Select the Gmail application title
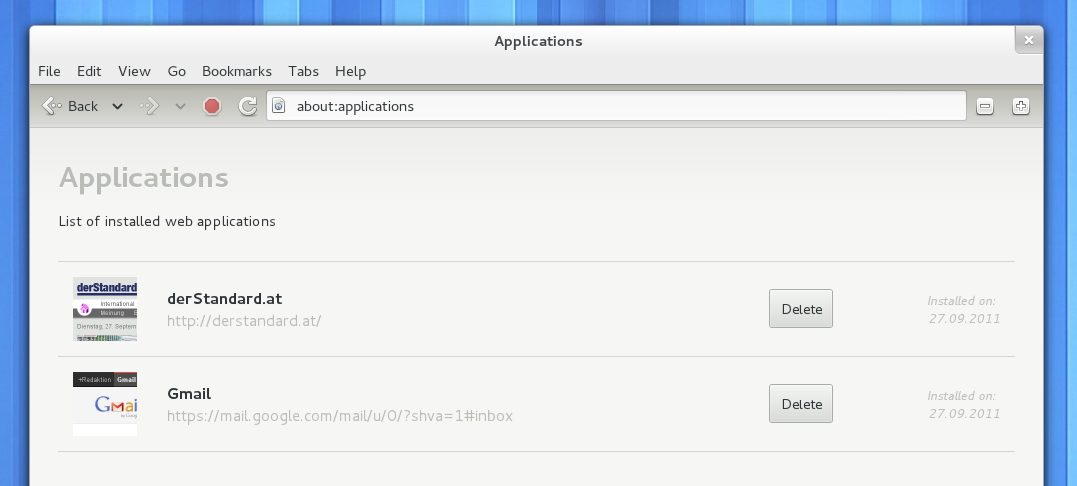 pos(189,393)
